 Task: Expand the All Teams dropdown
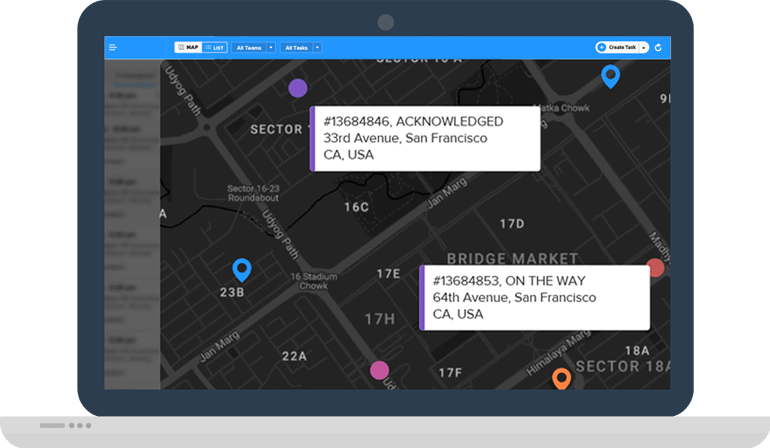point(271,47)
